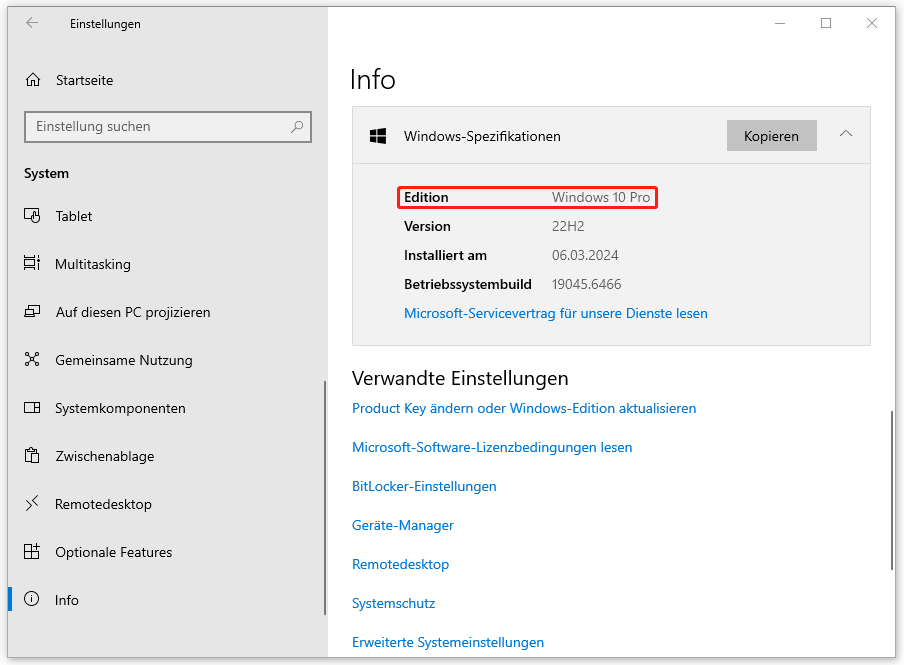Open Erweiterte Systemeinstellungen
Screen dimensions: 904x665
tap(447, 642)
